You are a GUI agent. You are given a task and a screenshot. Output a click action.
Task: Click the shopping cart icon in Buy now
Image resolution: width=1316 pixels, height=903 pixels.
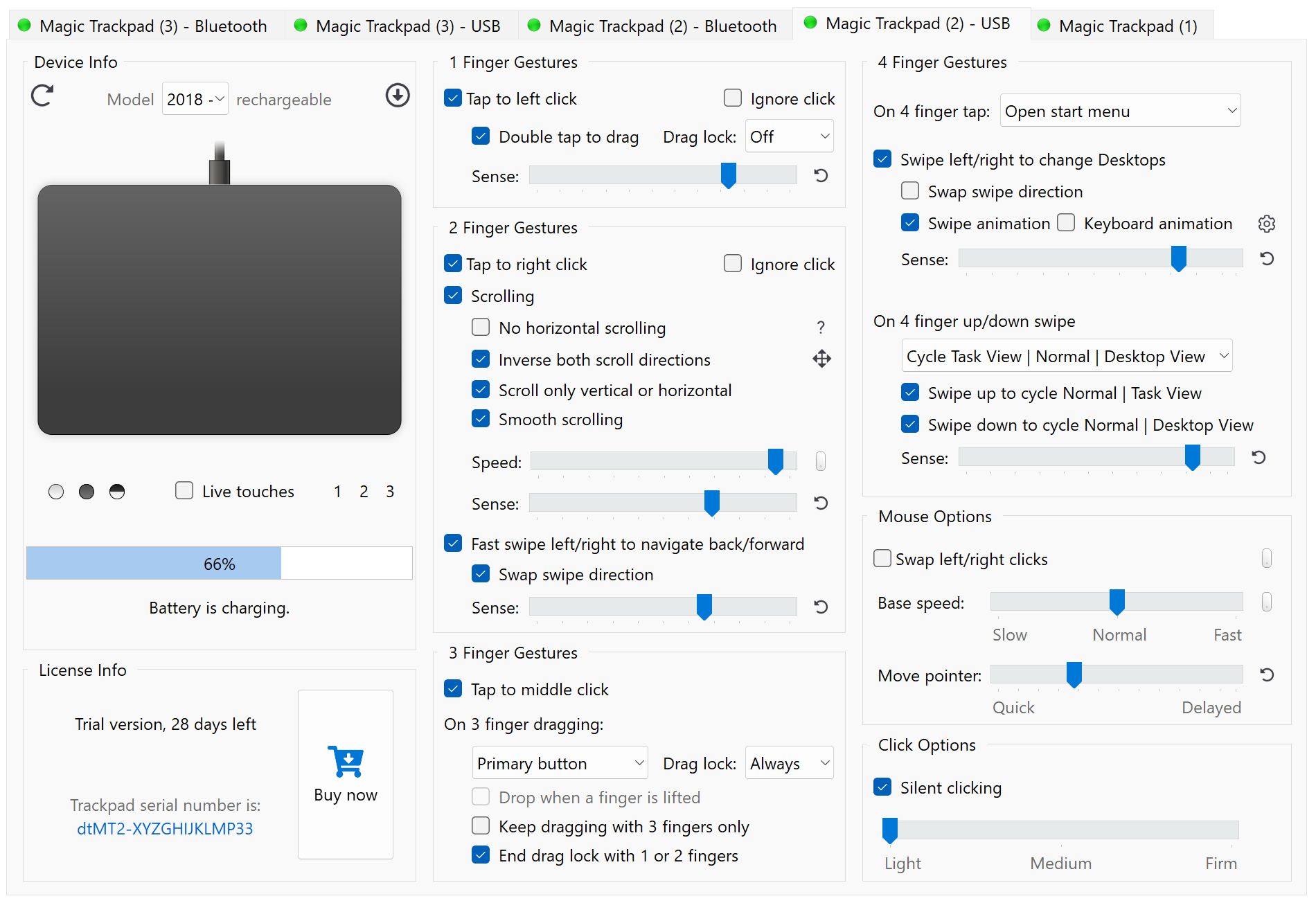[x=346, y=761]
